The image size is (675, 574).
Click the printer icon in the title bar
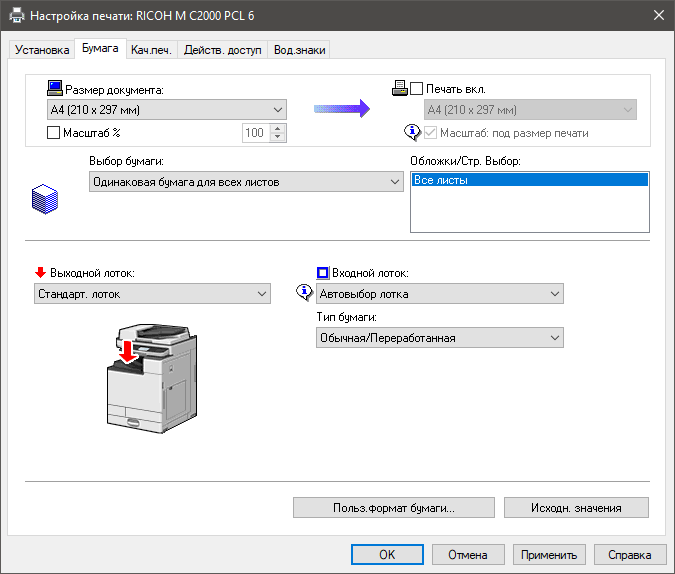15,16
